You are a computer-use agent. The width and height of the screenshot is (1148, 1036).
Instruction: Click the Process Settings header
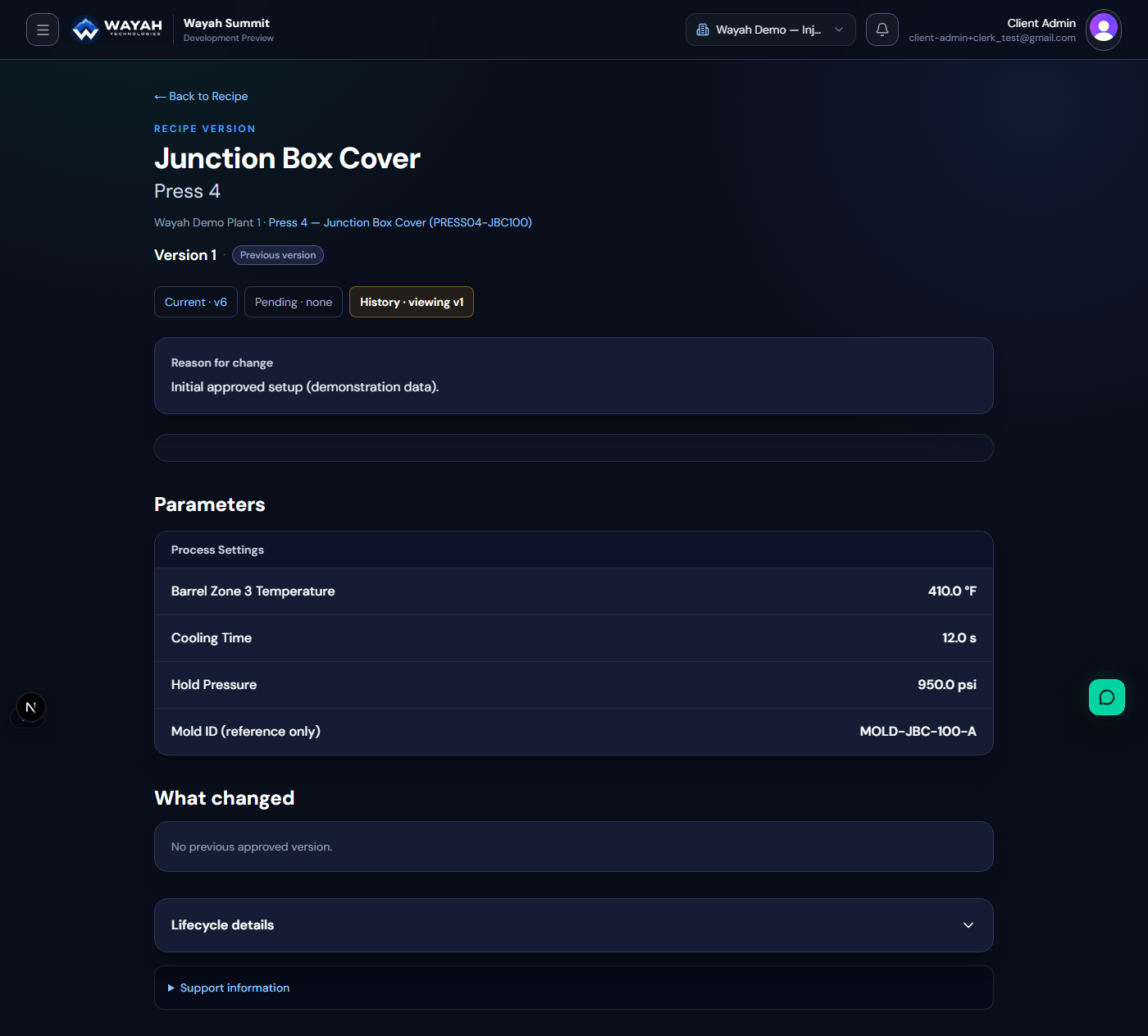tap(217, 550)
